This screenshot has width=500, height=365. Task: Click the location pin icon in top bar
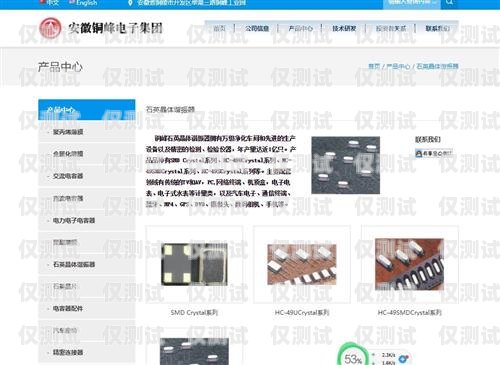coord(131,3)
